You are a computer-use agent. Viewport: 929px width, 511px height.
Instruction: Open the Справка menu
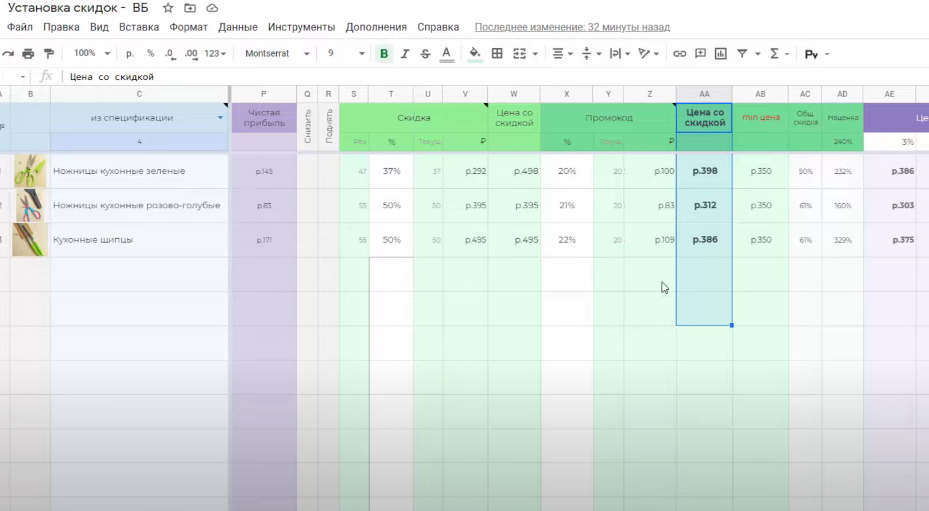click(x=438, y=27)
